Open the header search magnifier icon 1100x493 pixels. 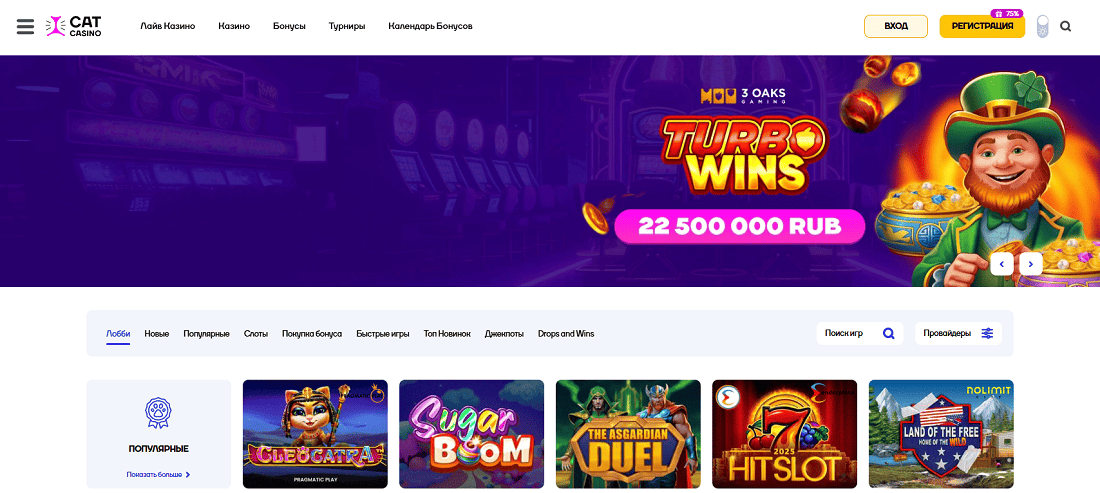tap(1066, 27)
